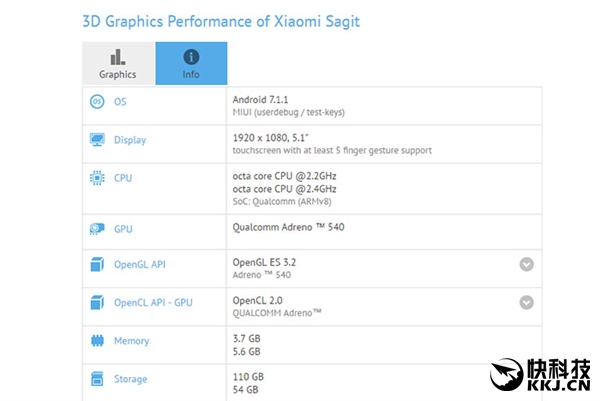This screenshot has height=401, width=600.
Task: Click the OpenGL API cube icon
Action: [x=97, y=264]
